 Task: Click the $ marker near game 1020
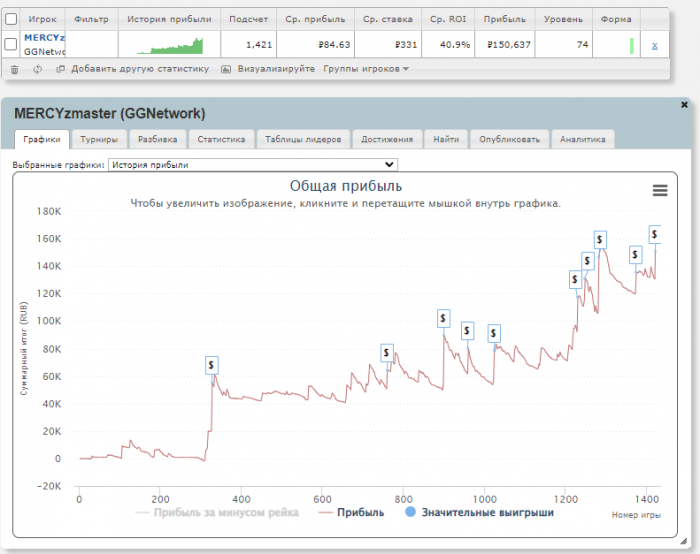pos(494,333)
